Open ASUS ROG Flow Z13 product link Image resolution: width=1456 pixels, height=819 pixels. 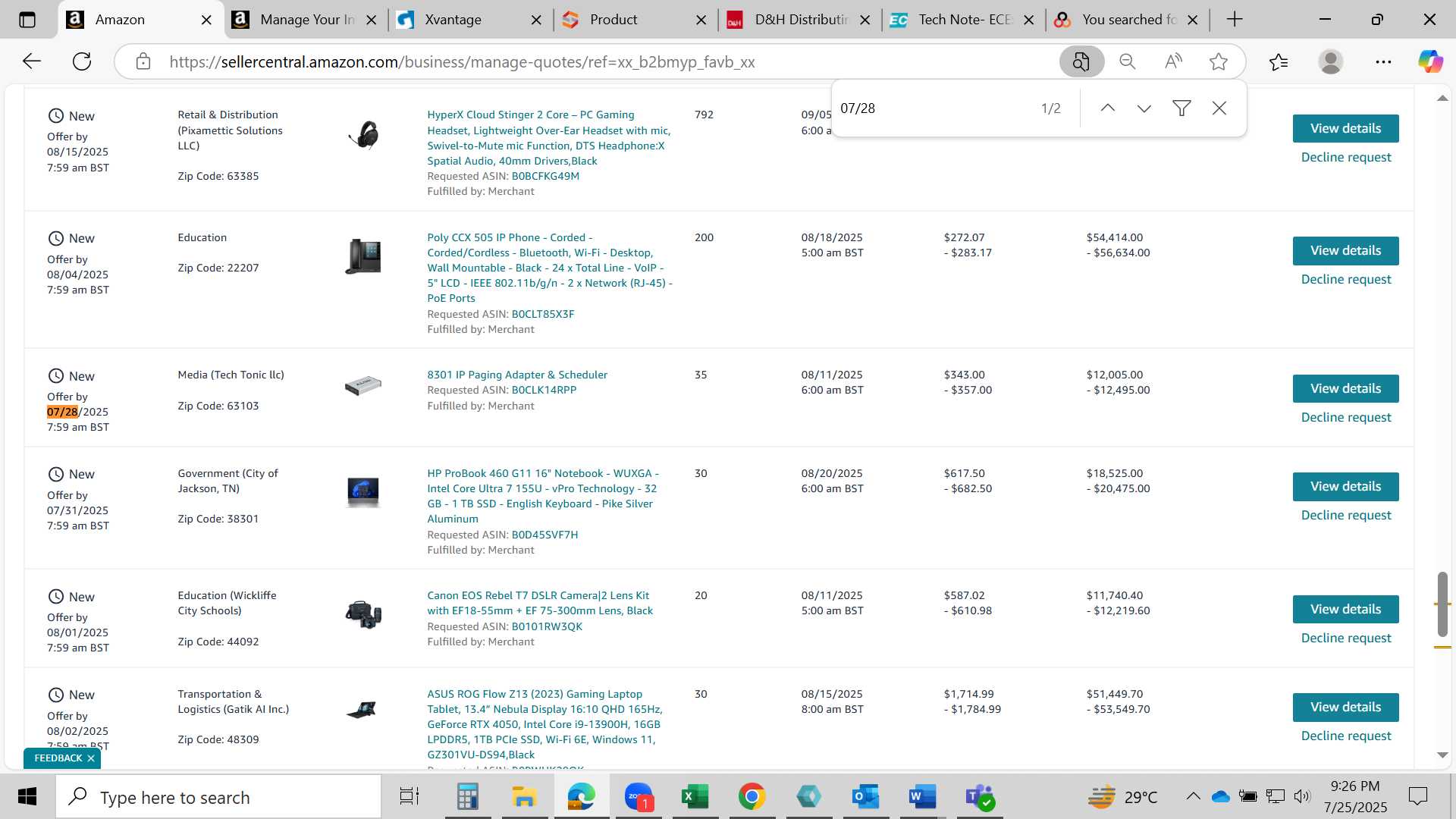click(x=544, y=724)
